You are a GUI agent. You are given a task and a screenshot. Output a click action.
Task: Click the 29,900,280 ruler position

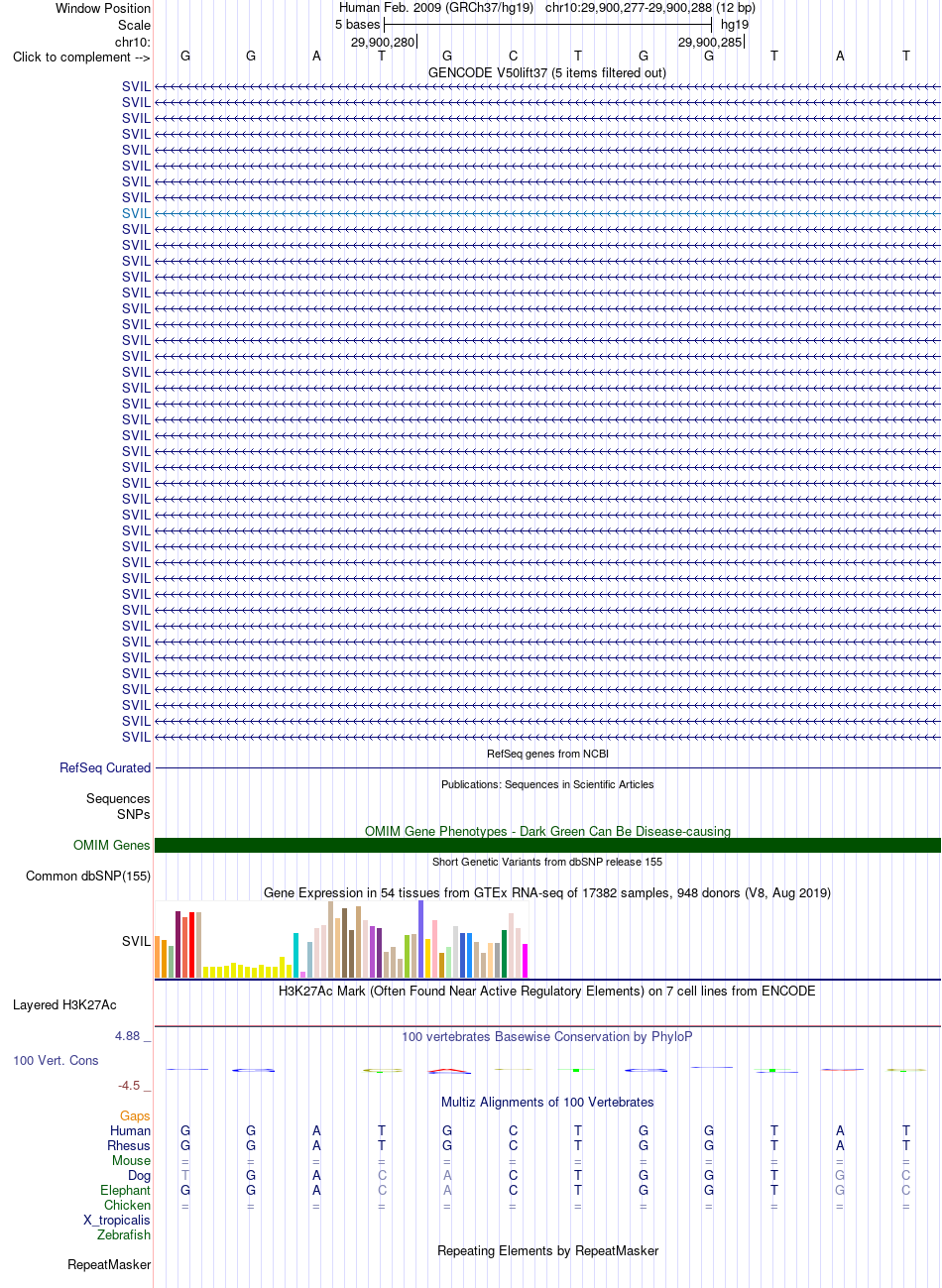point(383,42)
